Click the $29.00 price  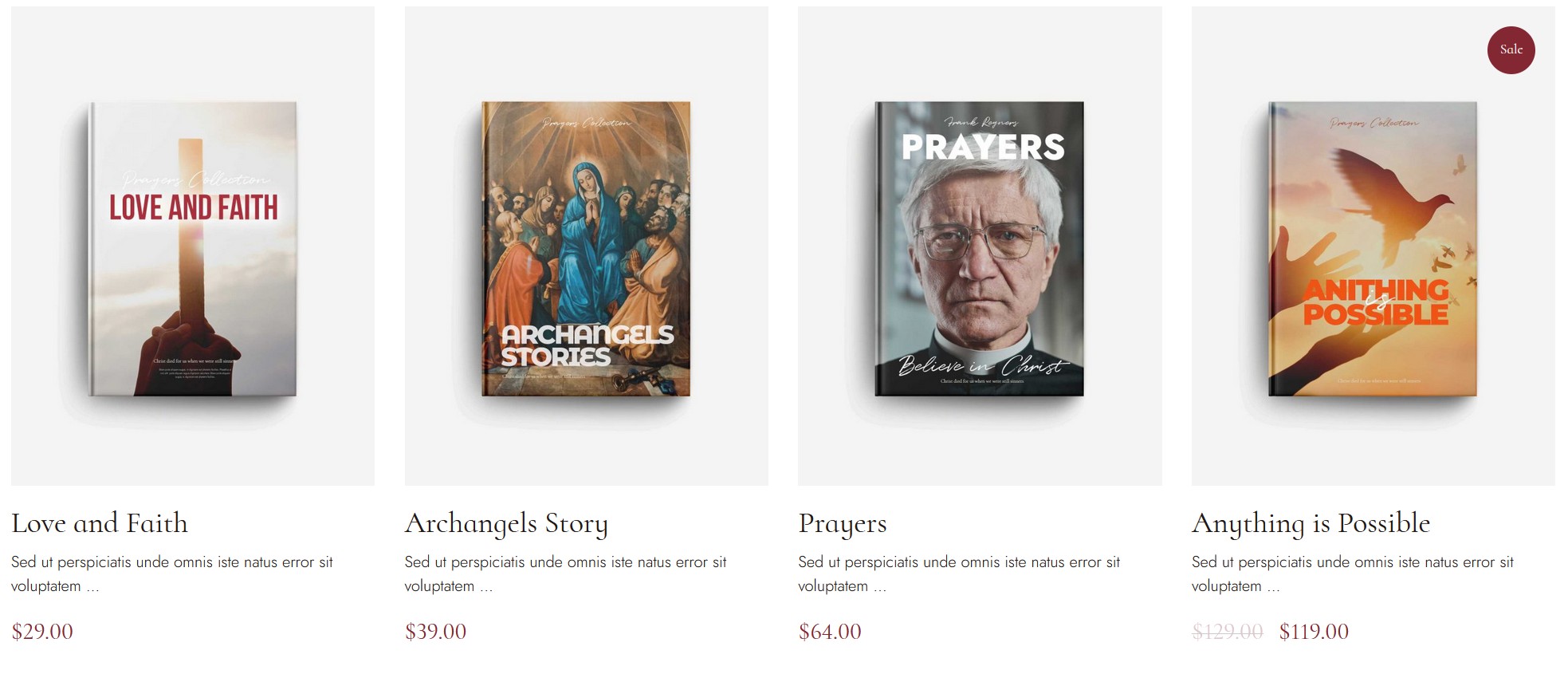42,632
